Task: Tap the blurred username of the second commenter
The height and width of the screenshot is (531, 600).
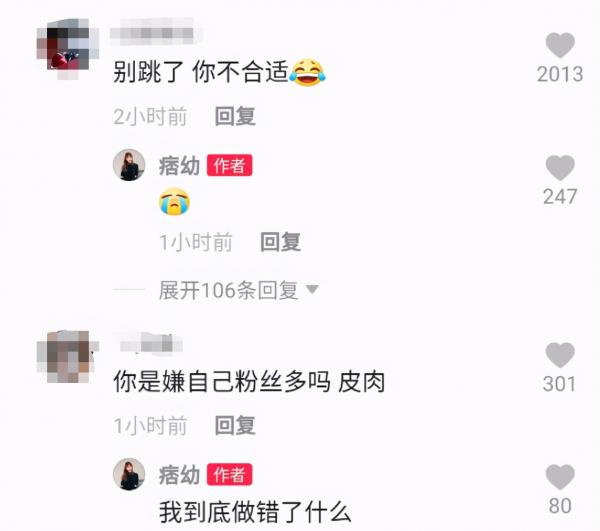Action: pyautogui.click(x=151, y=344)
